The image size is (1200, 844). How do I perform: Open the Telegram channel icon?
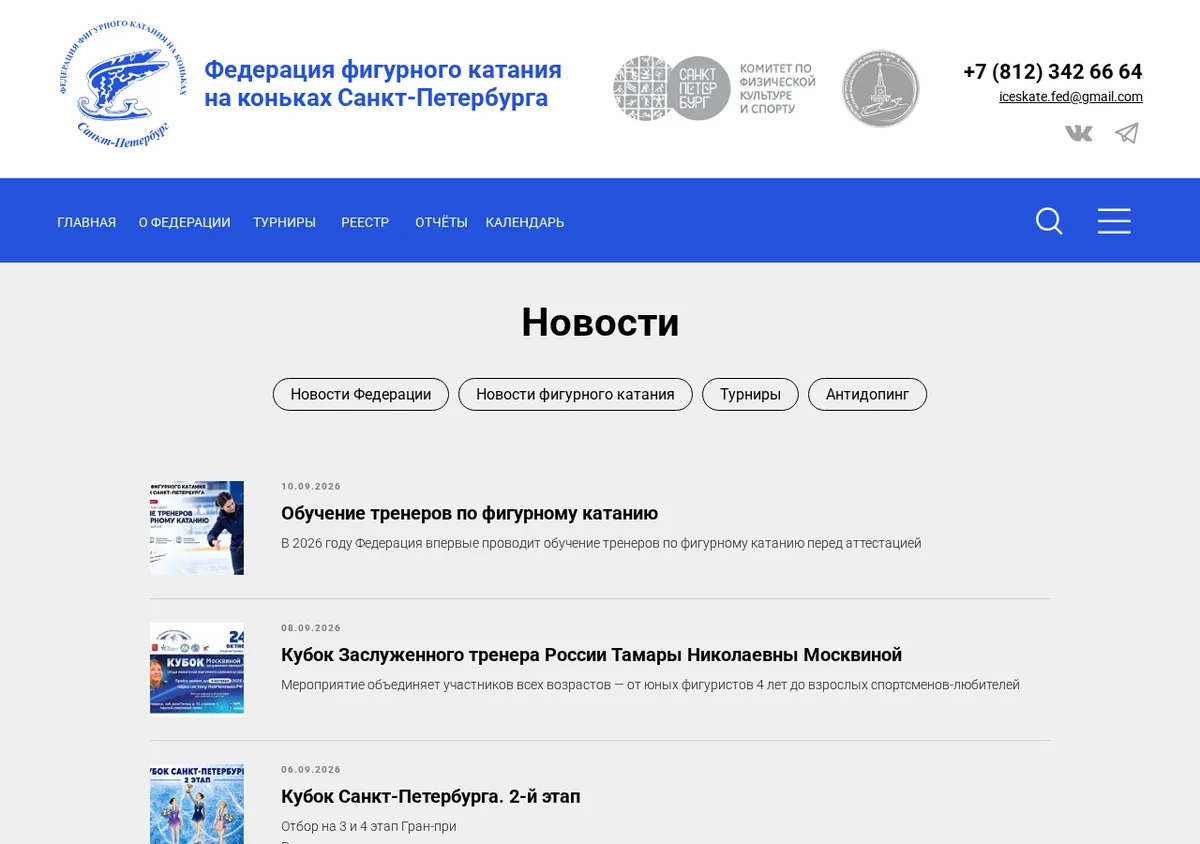(x=1127, y=133)
